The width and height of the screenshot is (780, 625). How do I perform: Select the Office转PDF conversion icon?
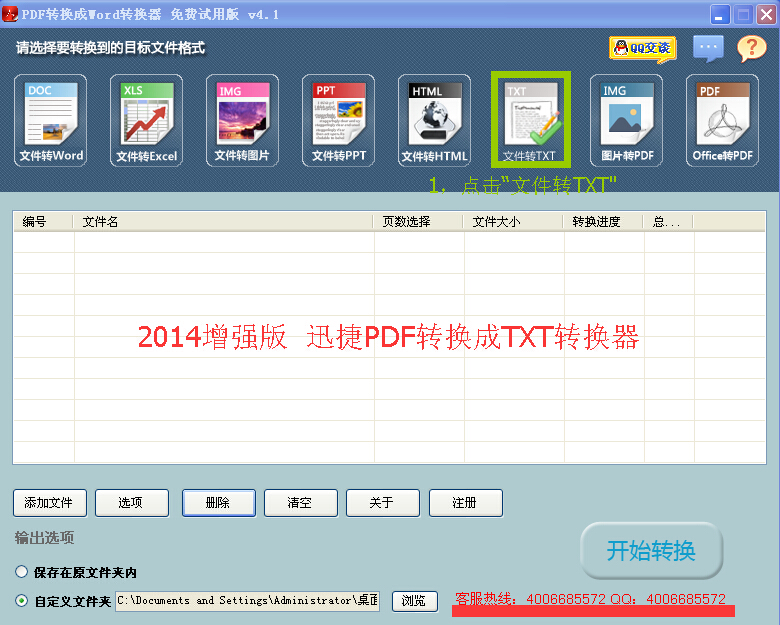(722, 120)
